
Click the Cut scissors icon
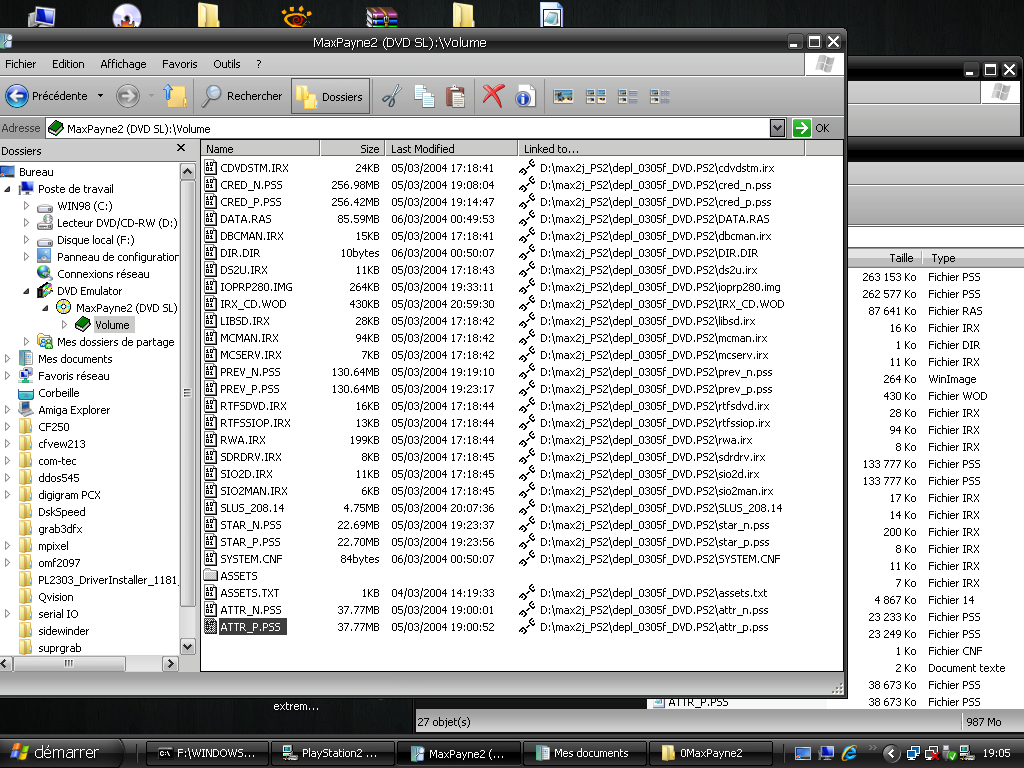pos(392,97)
